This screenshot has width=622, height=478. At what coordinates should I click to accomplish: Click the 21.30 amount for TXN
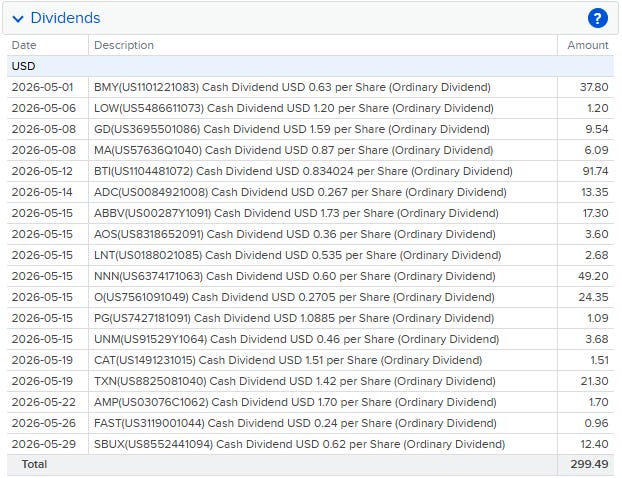[x=594, y=382]
